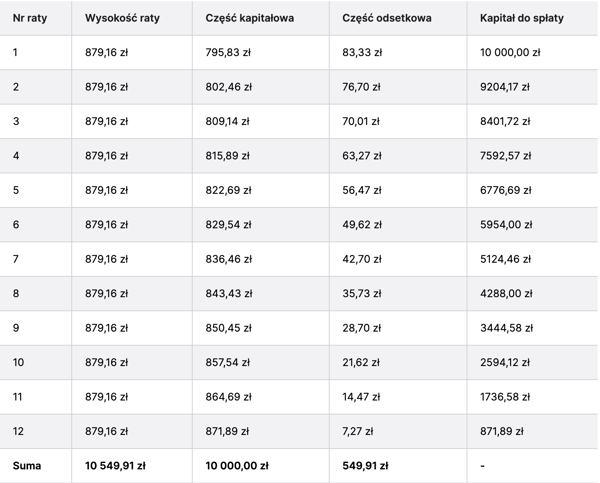Screen dimensions: 600x483
Task: Click the 10 000,00 zł remaining capital cell
Action: point(510,52)
